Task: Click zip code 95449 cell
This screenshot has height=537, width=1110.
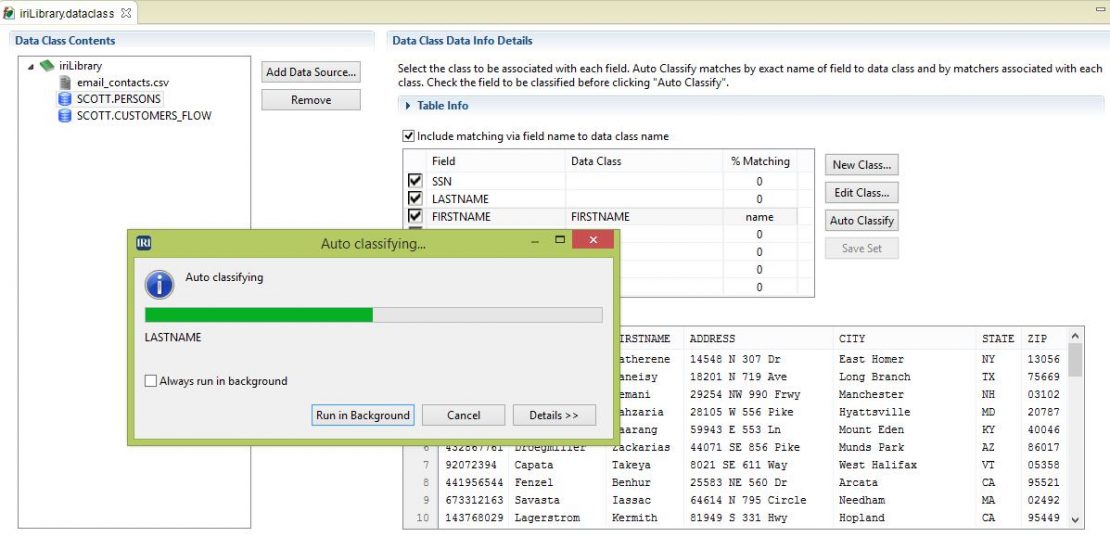Action: [1043, 517]
